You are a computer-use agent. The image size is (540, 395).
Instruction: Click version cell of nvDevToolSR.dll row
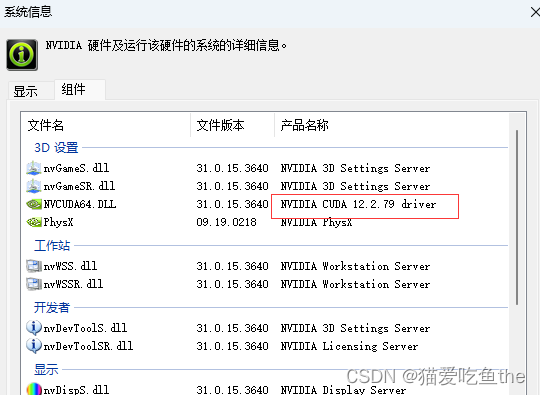[x=232, y=346]
